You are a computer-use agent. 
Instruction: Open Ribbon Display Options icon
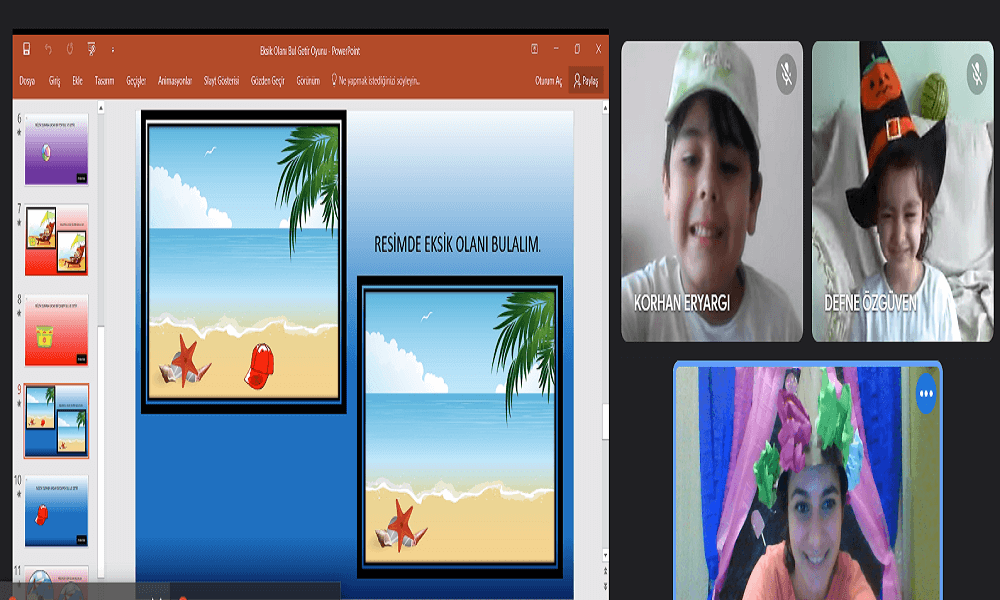point(534,49)
